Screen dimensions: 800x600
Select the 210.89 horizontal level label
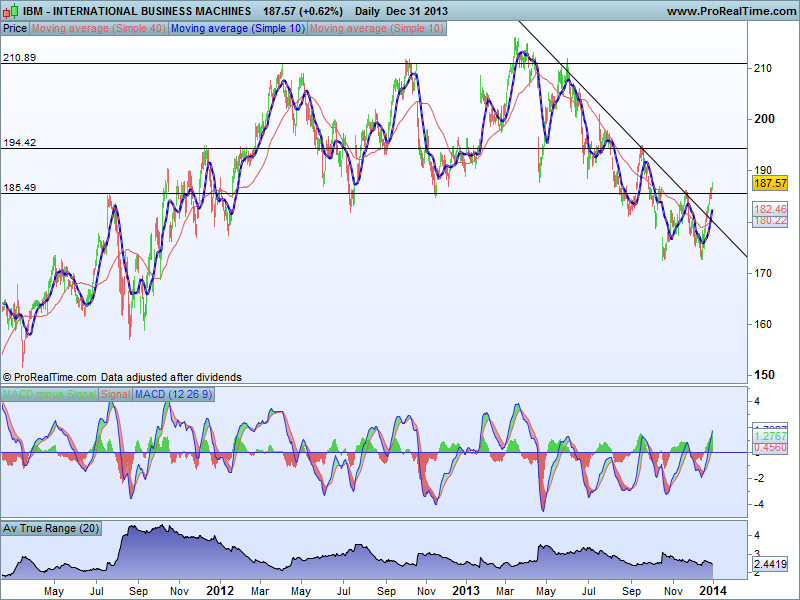pos(19,58)
